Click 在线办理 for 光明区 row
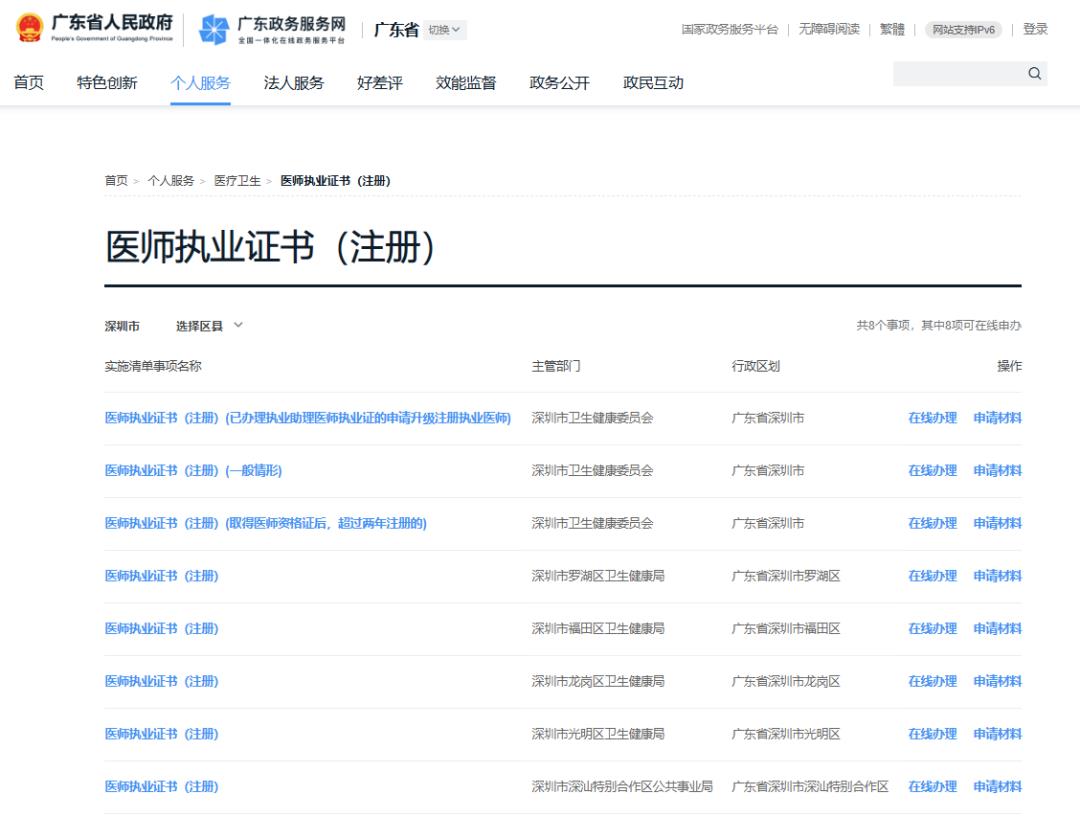 tap(933, 734)
